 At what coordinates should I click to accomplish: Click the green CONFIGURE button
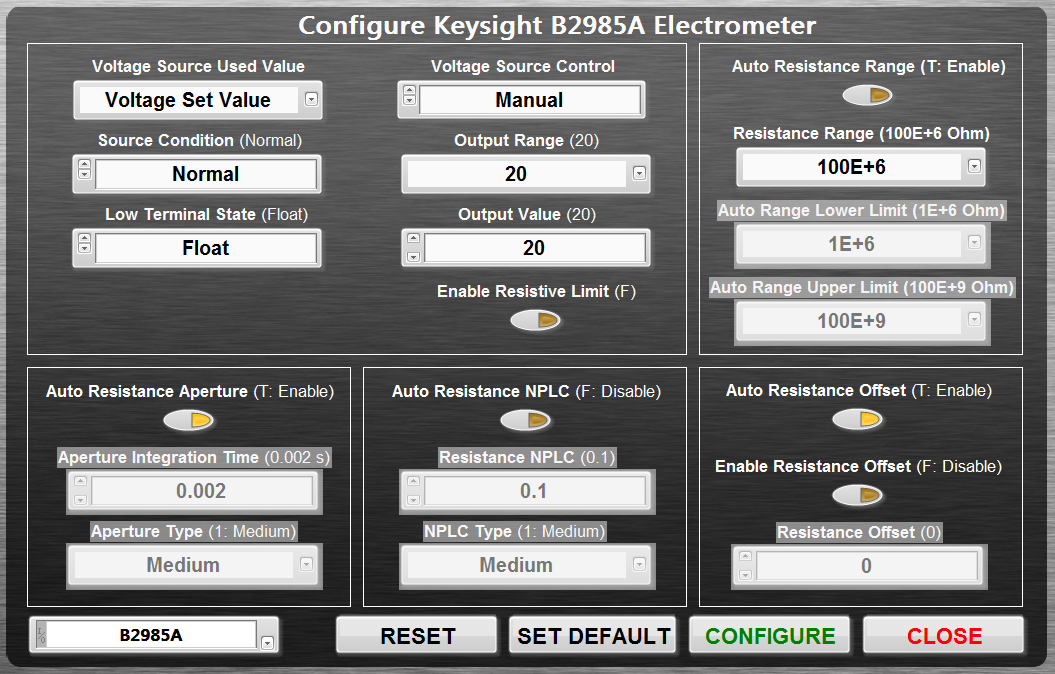pyautogui.click(x=770, y=636)
